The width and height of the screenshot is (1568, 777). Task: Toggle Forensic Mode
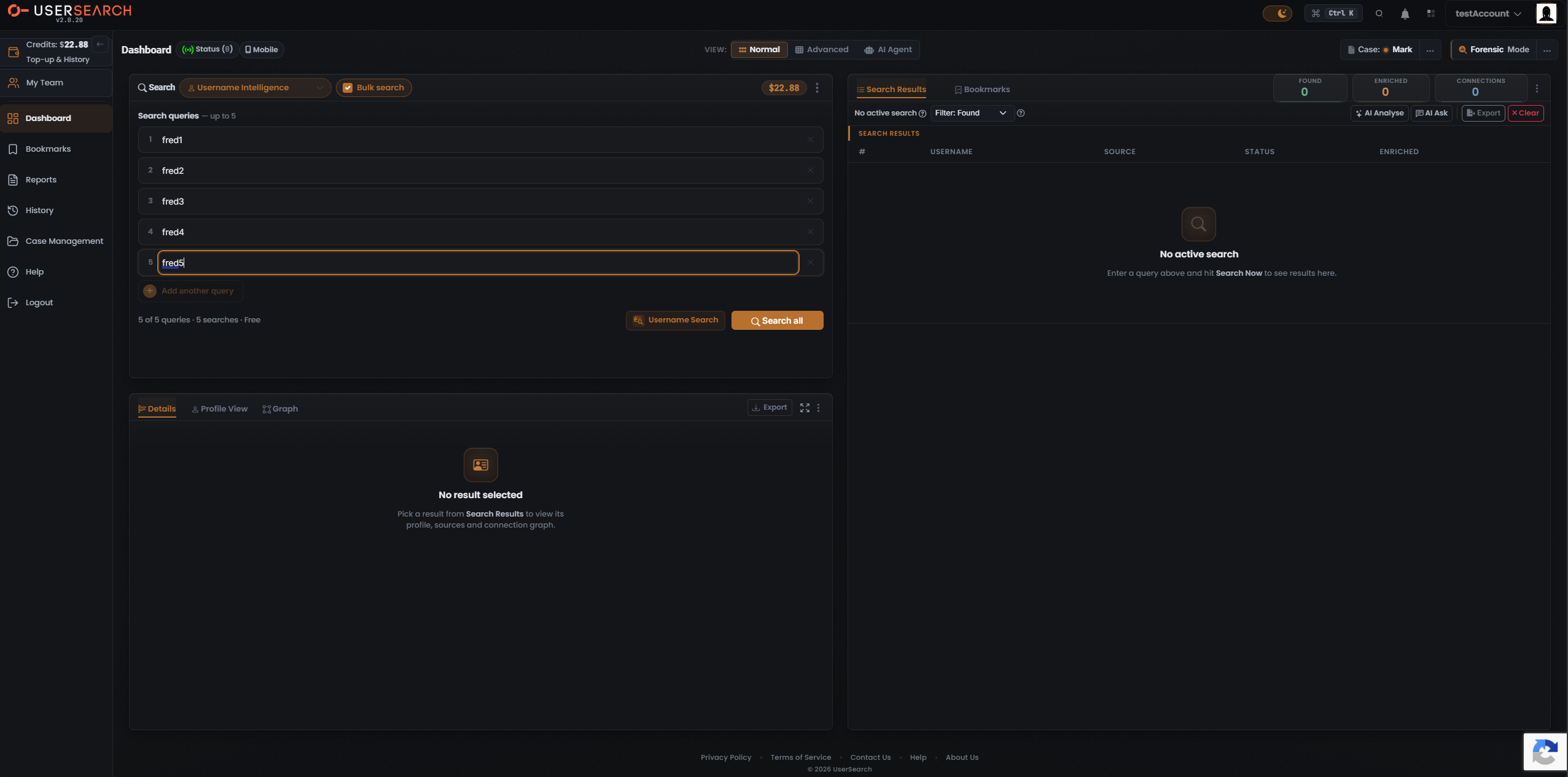(x=1494, y=50)
